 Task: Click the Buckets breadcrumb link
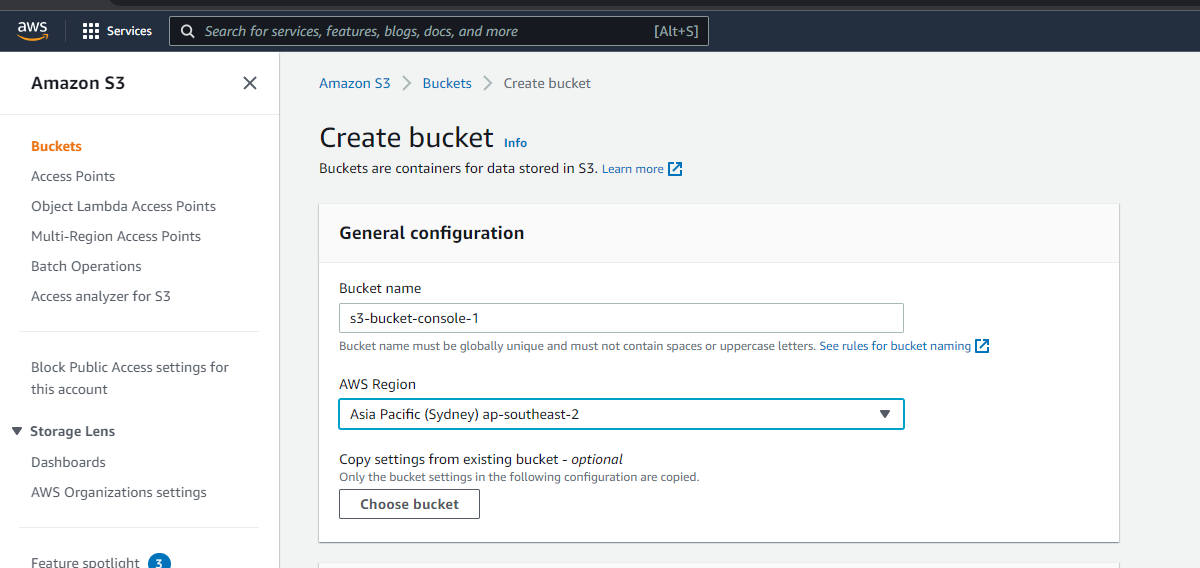coord(447,83)
